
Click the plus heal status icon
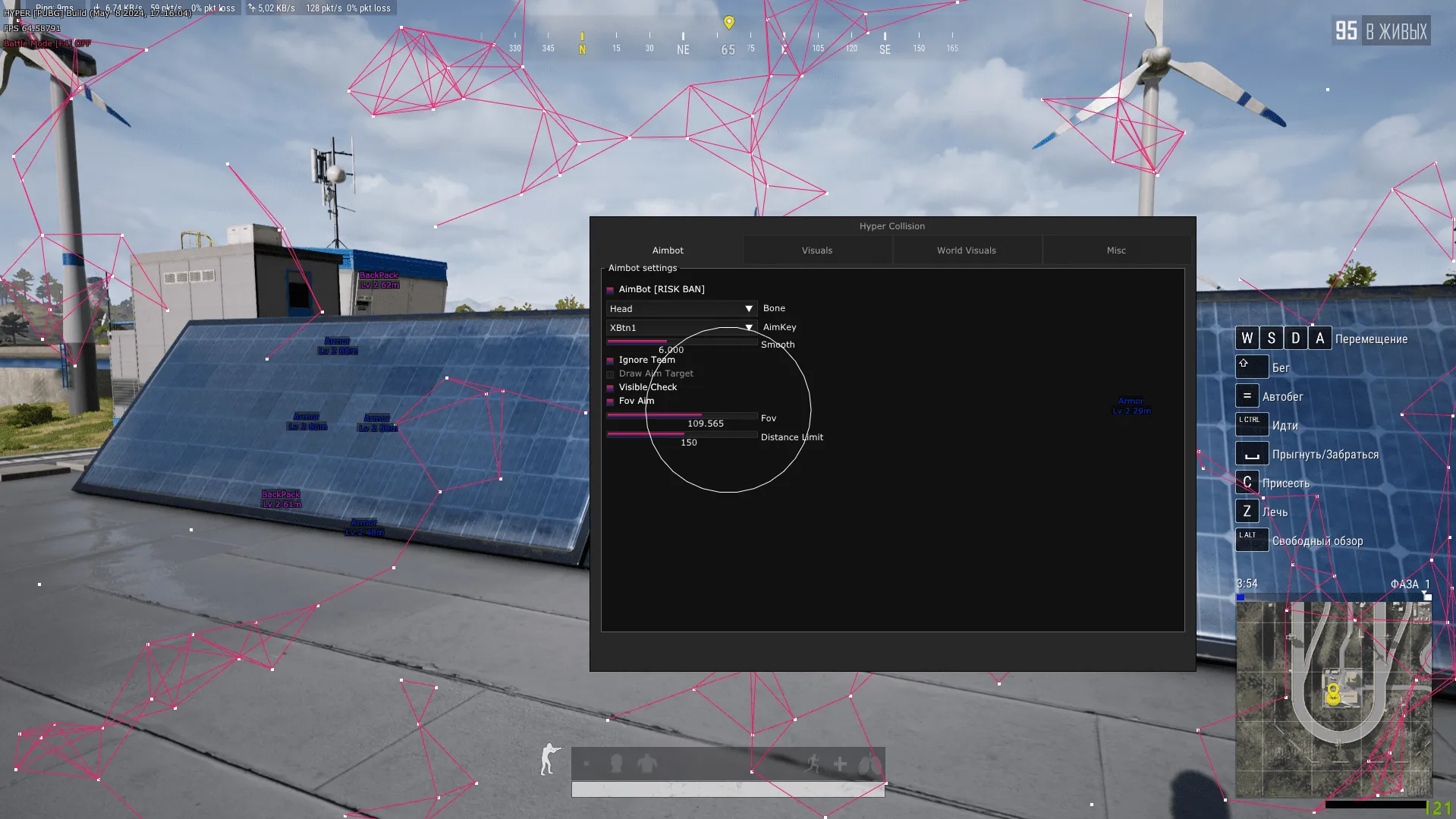point(840,764)
